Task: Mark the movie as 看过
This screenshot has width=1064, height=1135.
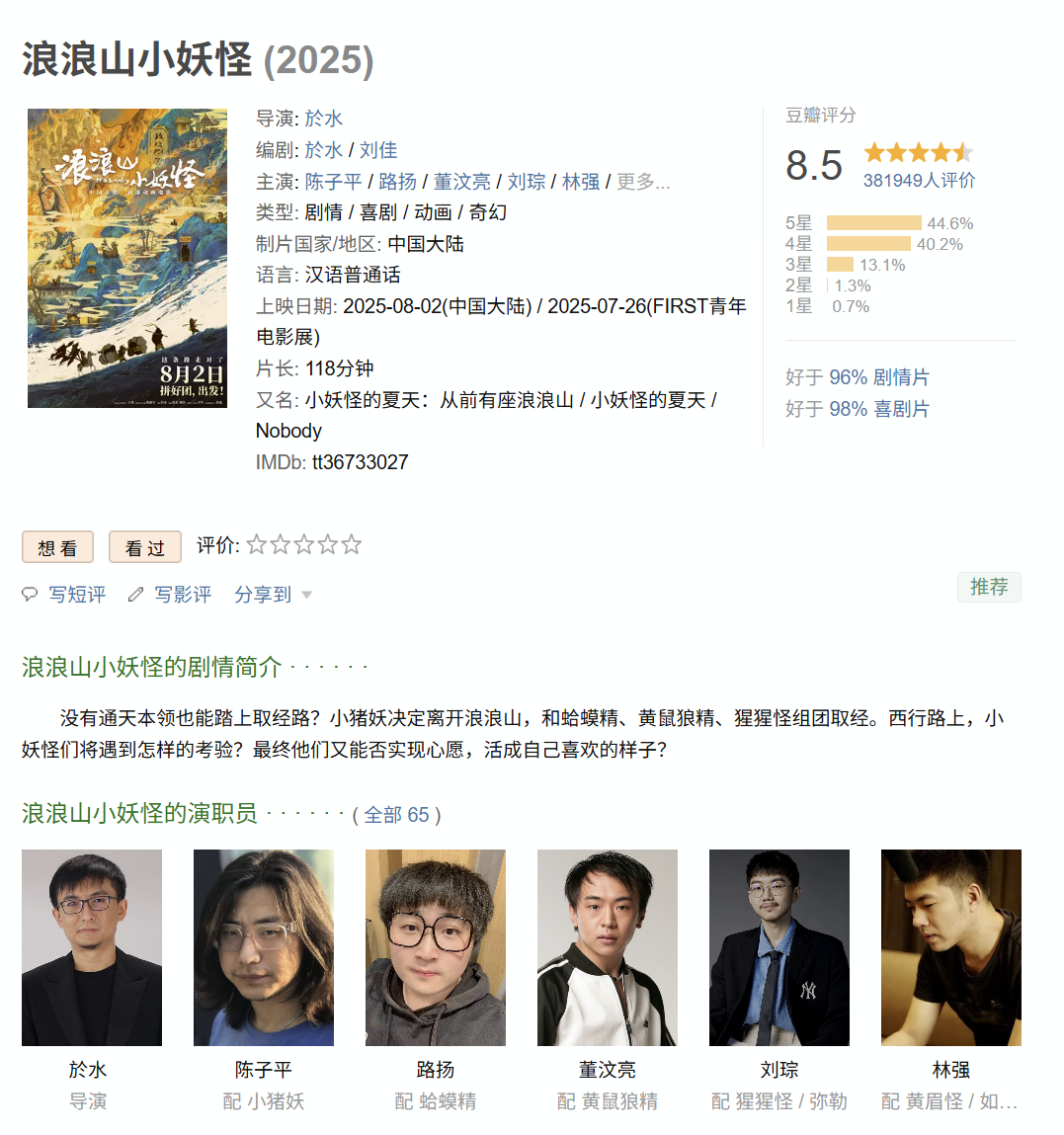Action: (x=145, y=547)
